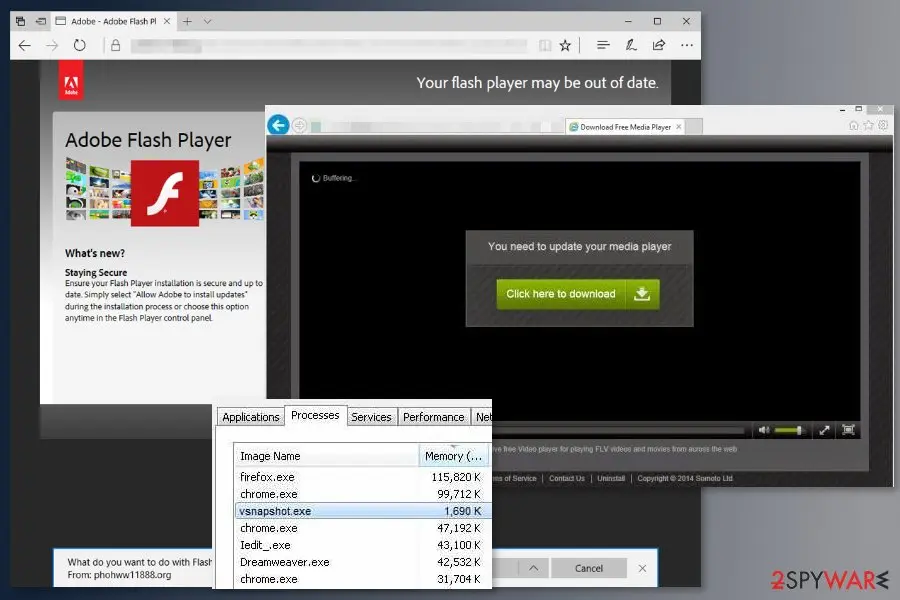
Task: Select chrome.exe using 31,704 K
Action: coord(362,579)
